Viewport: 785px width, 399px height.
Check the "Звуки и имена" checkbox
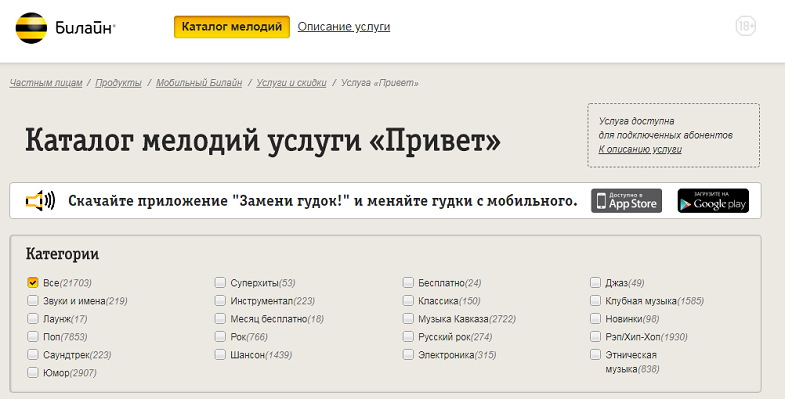(33, 300)
